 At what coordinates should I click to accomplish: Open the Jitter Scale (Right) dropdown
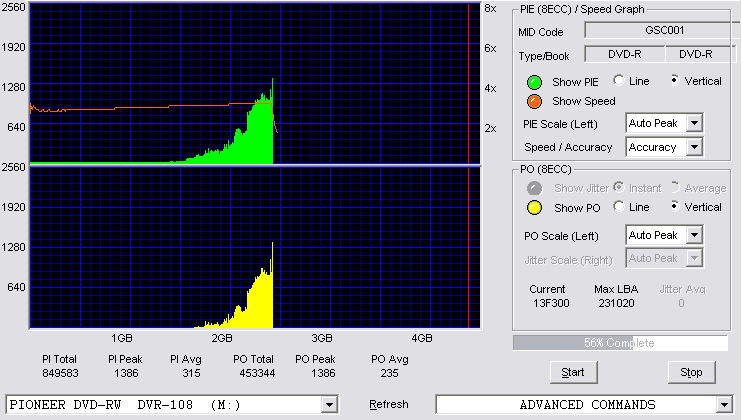(694, 258)
